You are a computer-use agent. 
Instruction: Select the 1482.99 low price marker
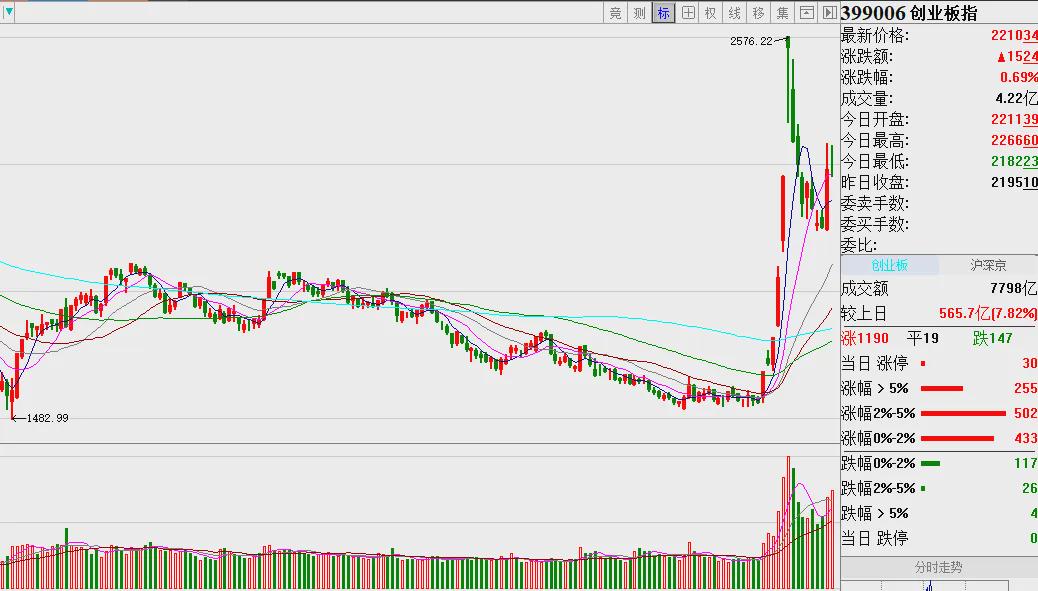pyautogui.click(x=47, y=418)
